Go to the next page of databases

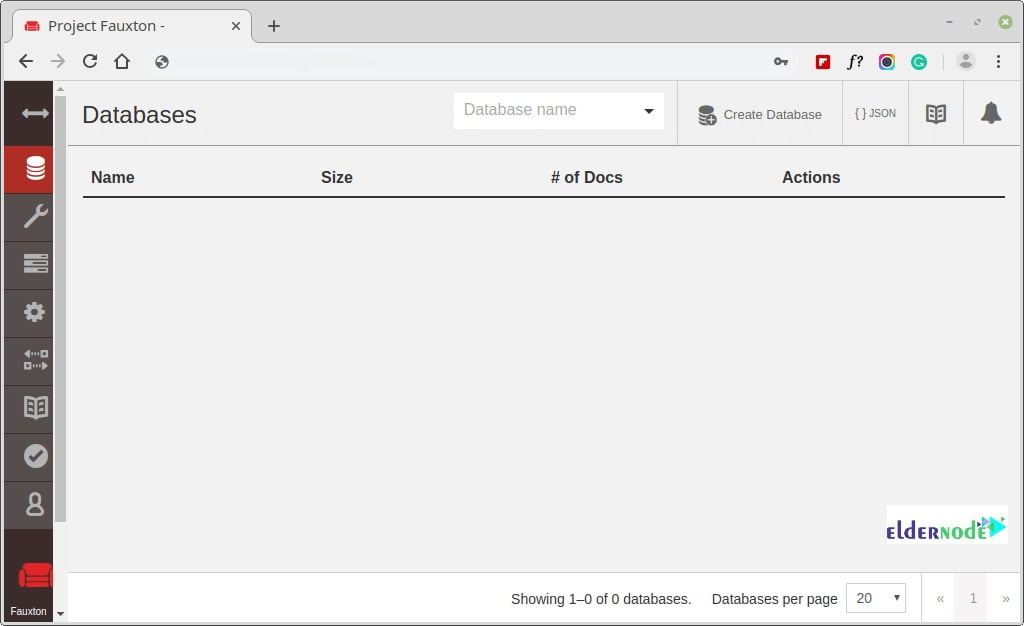(1006, 597)
